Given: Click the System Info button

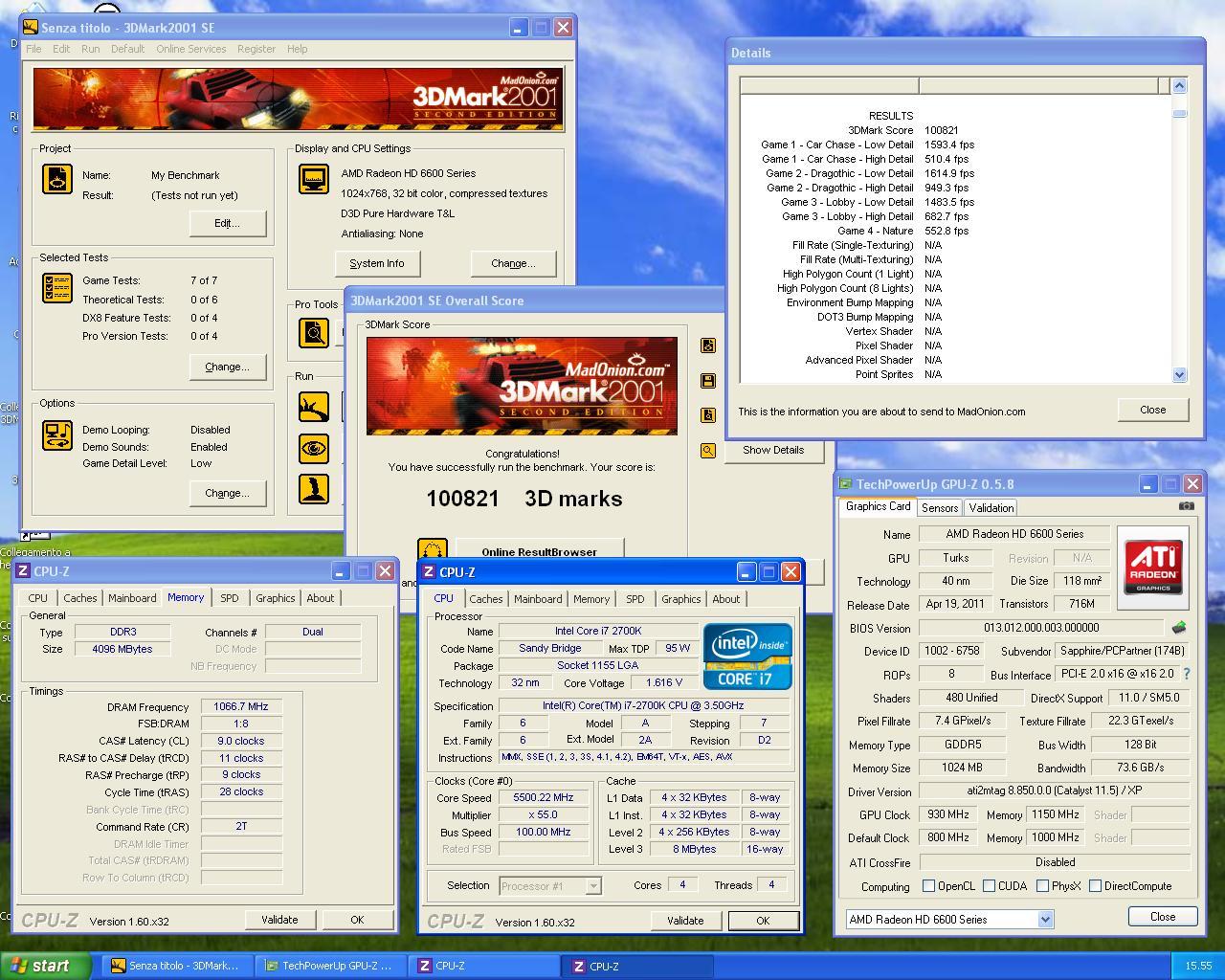Looking at the screenshot, I should tap(377, 263).
